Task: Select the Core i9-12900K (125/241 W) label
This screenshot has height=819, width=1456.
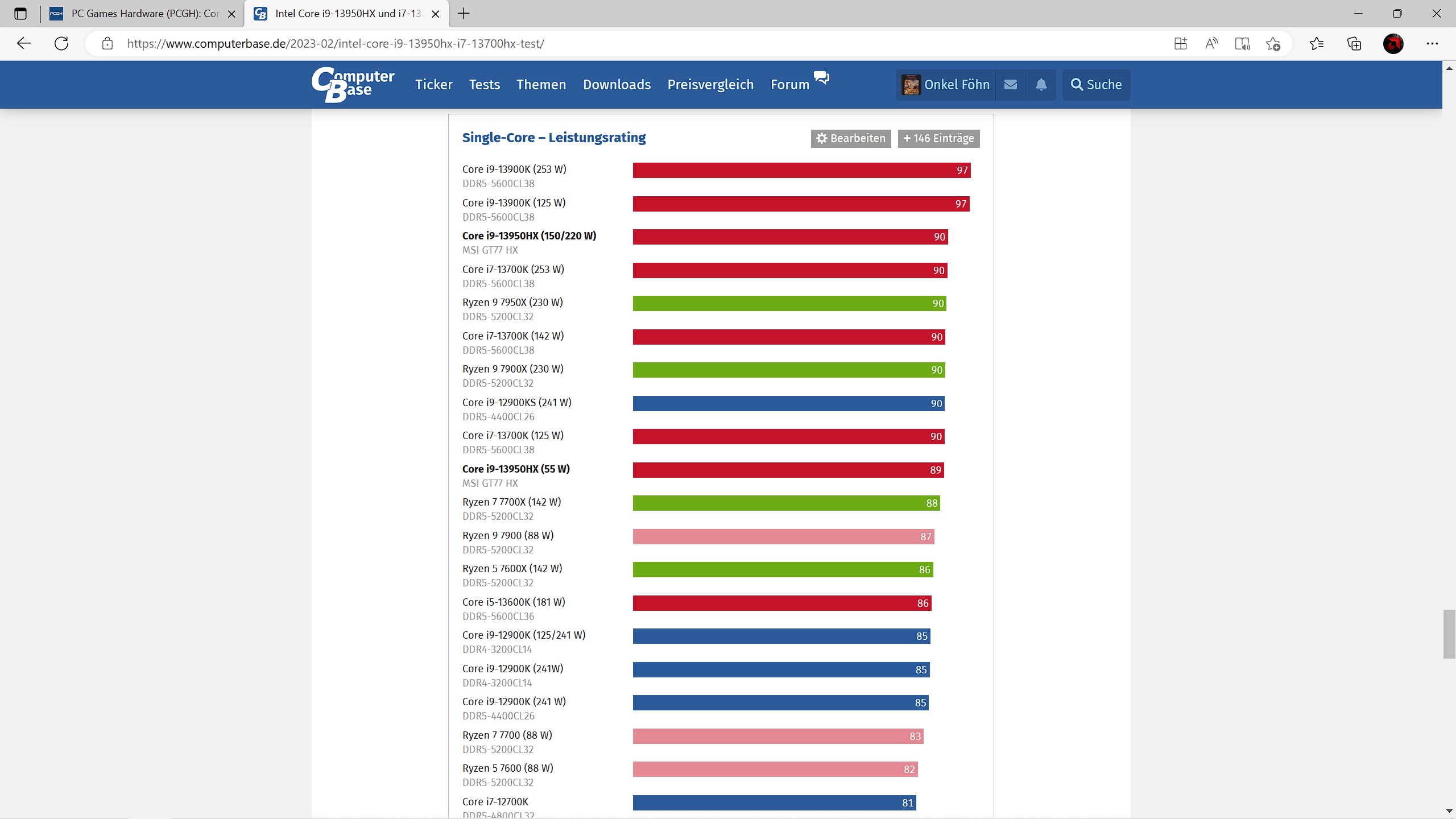Action: (x=524, y=635)
